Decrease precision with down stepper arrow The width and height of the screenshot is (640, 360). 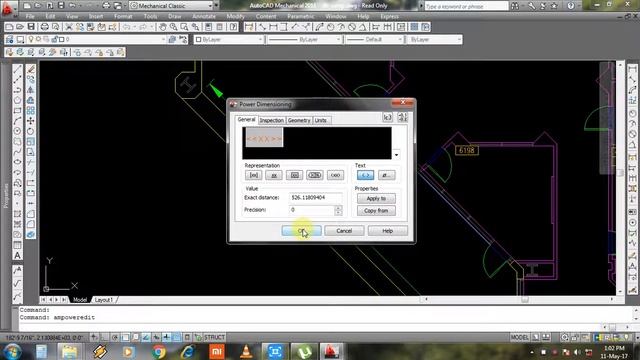pos(338,213)
